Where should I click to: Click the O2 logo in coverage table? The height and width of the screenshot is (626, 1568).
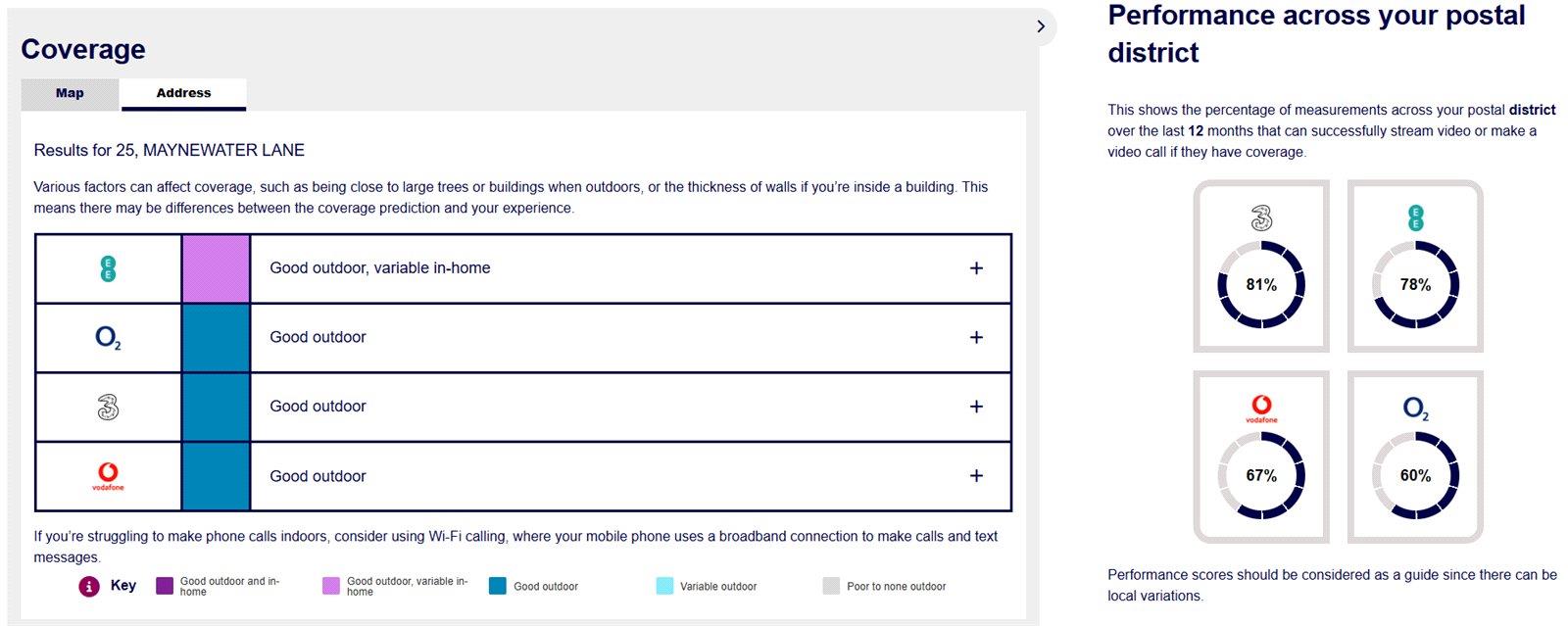tap(108, 338)
